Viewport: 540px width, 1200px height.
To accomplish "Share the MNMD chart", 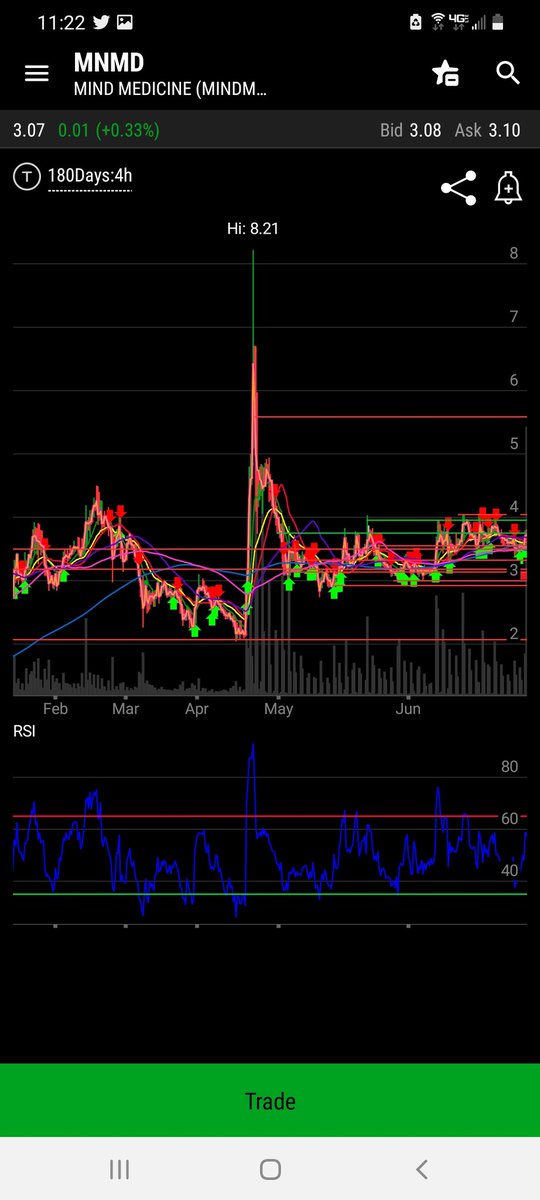I will (458, 188).
